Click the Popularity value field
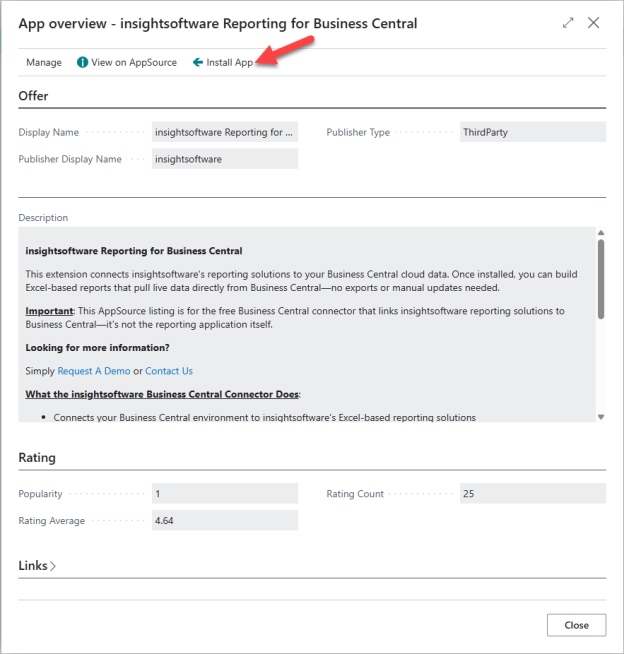This screenshot has height=654, width=624. click(225, 493)
